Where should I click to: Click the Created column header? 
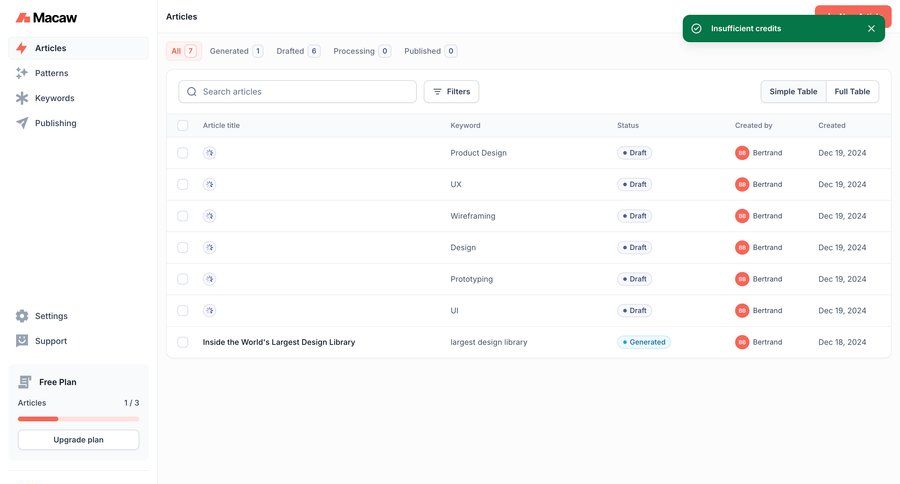tap(832, 125)
